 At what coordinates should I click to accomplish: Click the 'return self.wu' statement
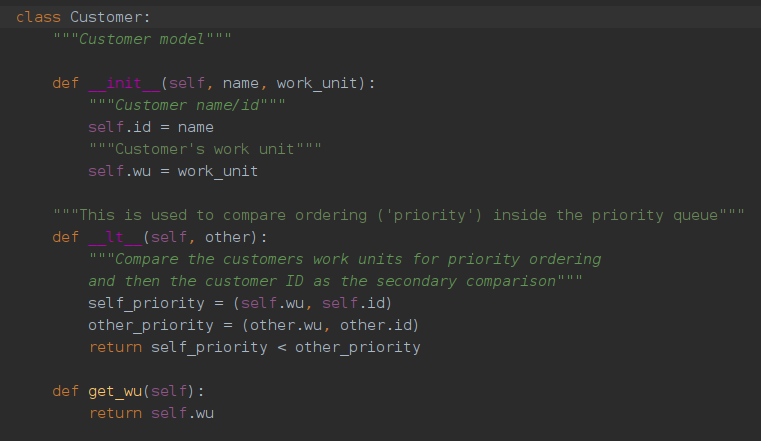[x=151, y=413]
